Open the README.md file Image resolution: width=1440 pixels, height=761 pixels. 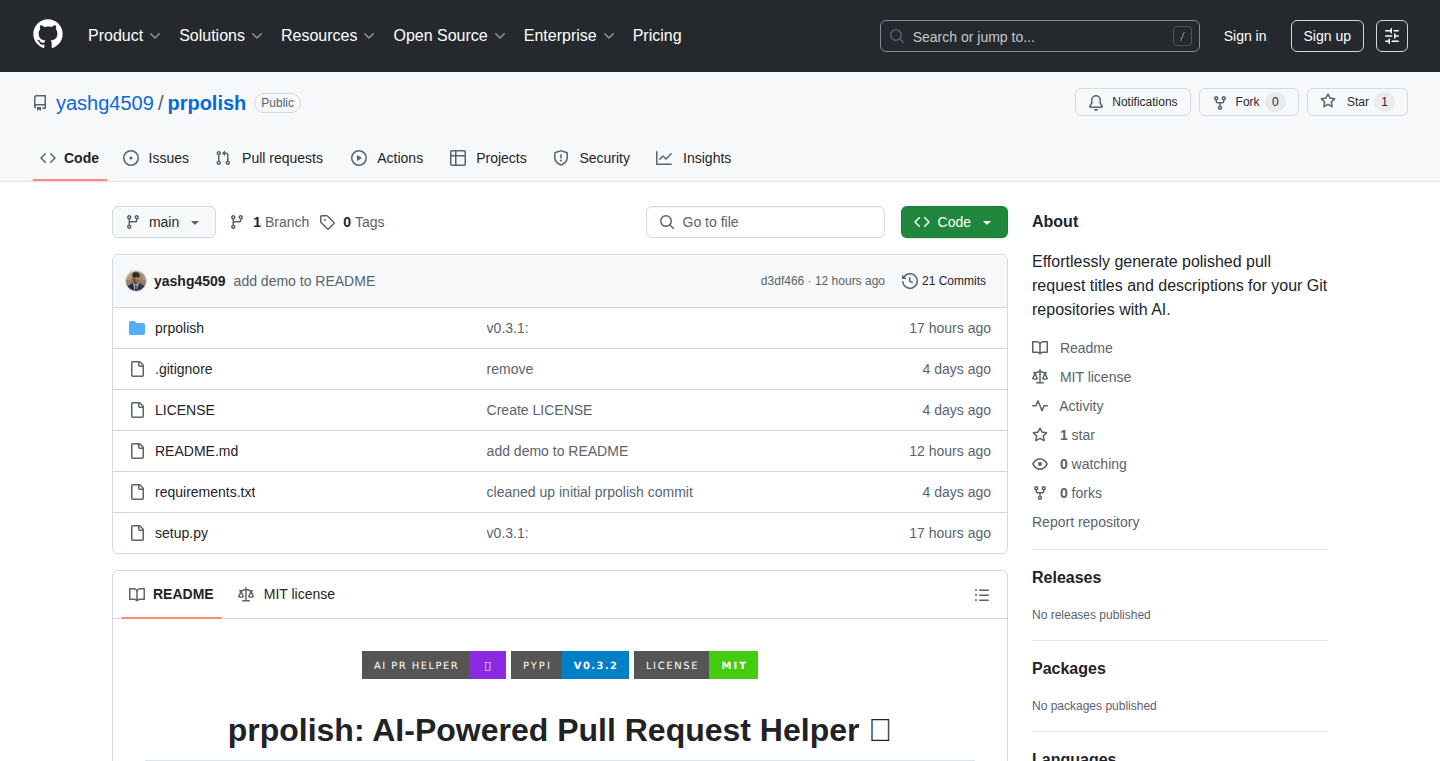197,451
